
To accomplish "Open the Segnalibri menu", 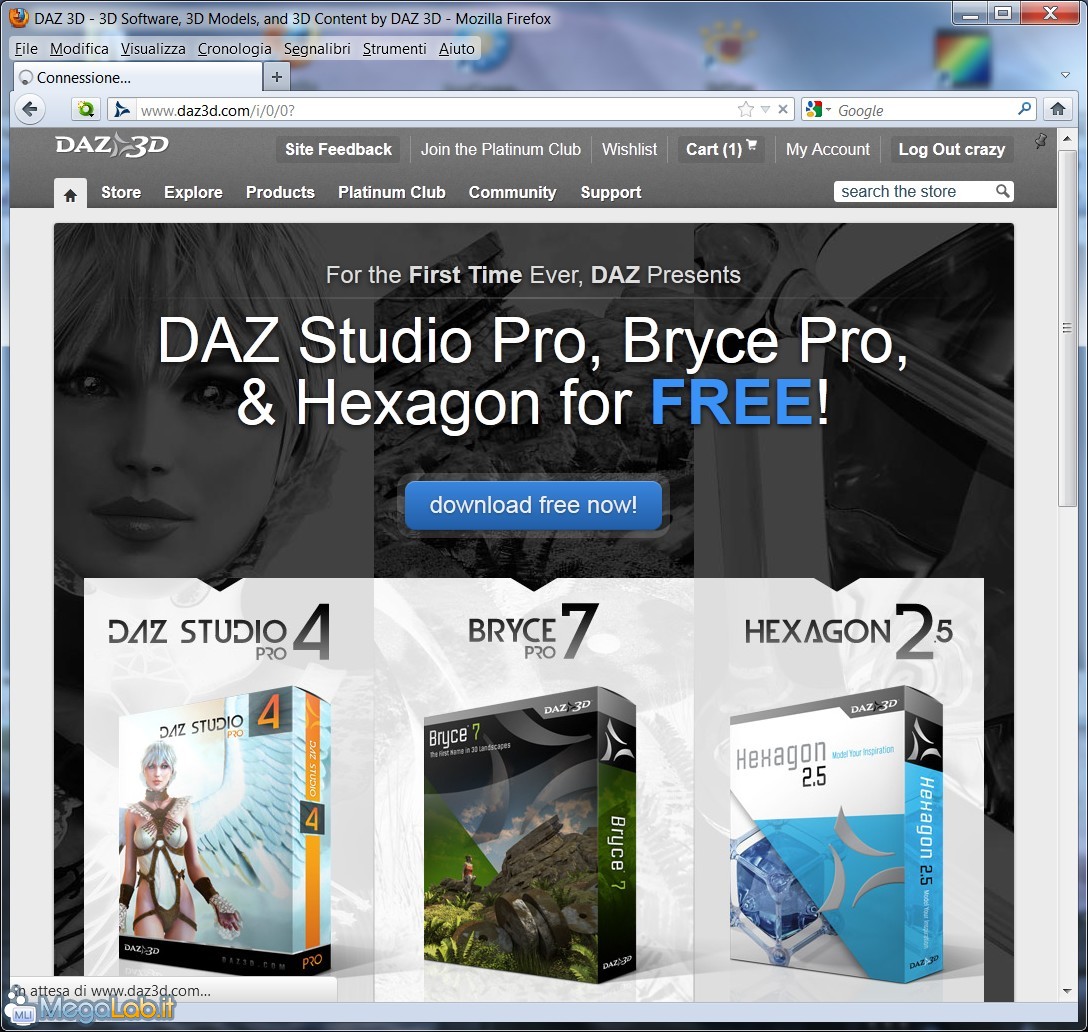I will (x=316, y=48).
